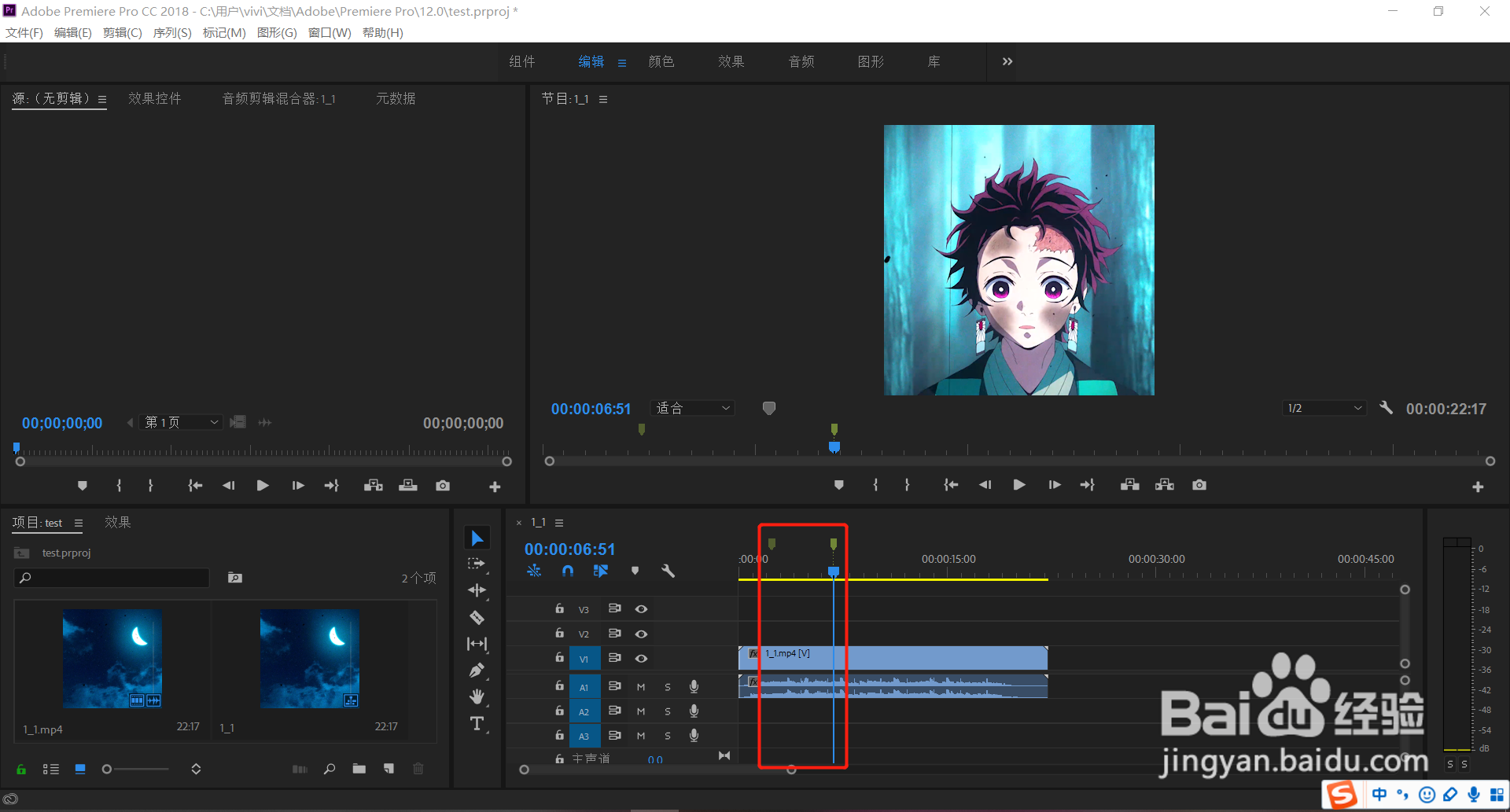Select the Type tool
The height and width of the screenshot is (812, 1510).
(x=477, y=723)
